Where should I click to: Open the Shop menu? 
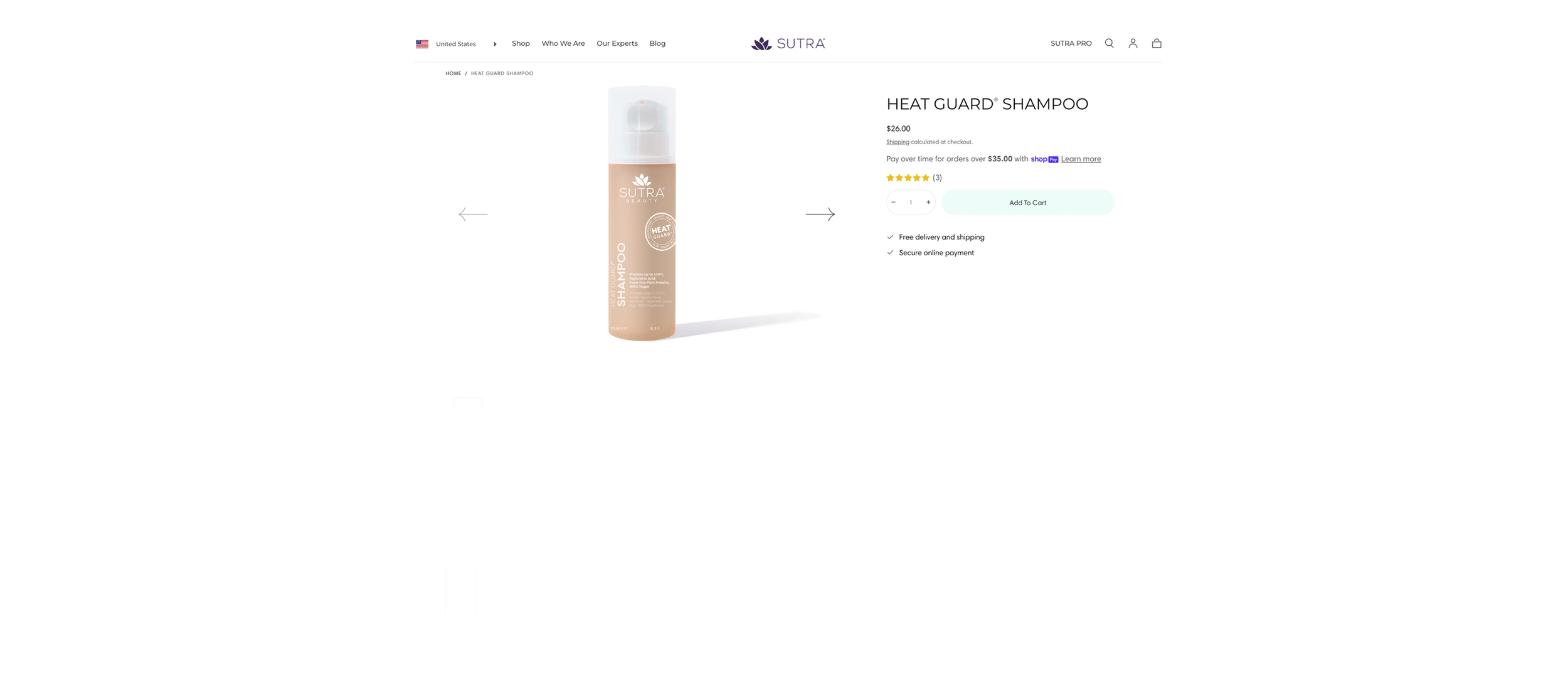click(521, 43)
